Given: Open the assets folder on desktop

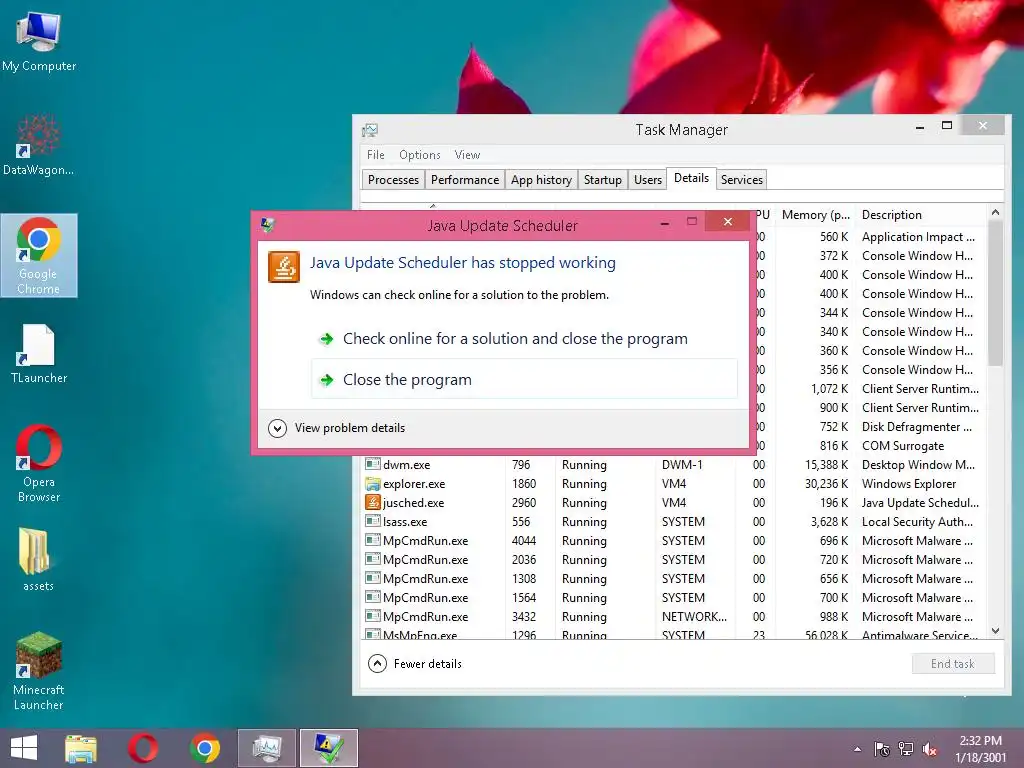Looking at the screenshot, I should coord(38,560).
